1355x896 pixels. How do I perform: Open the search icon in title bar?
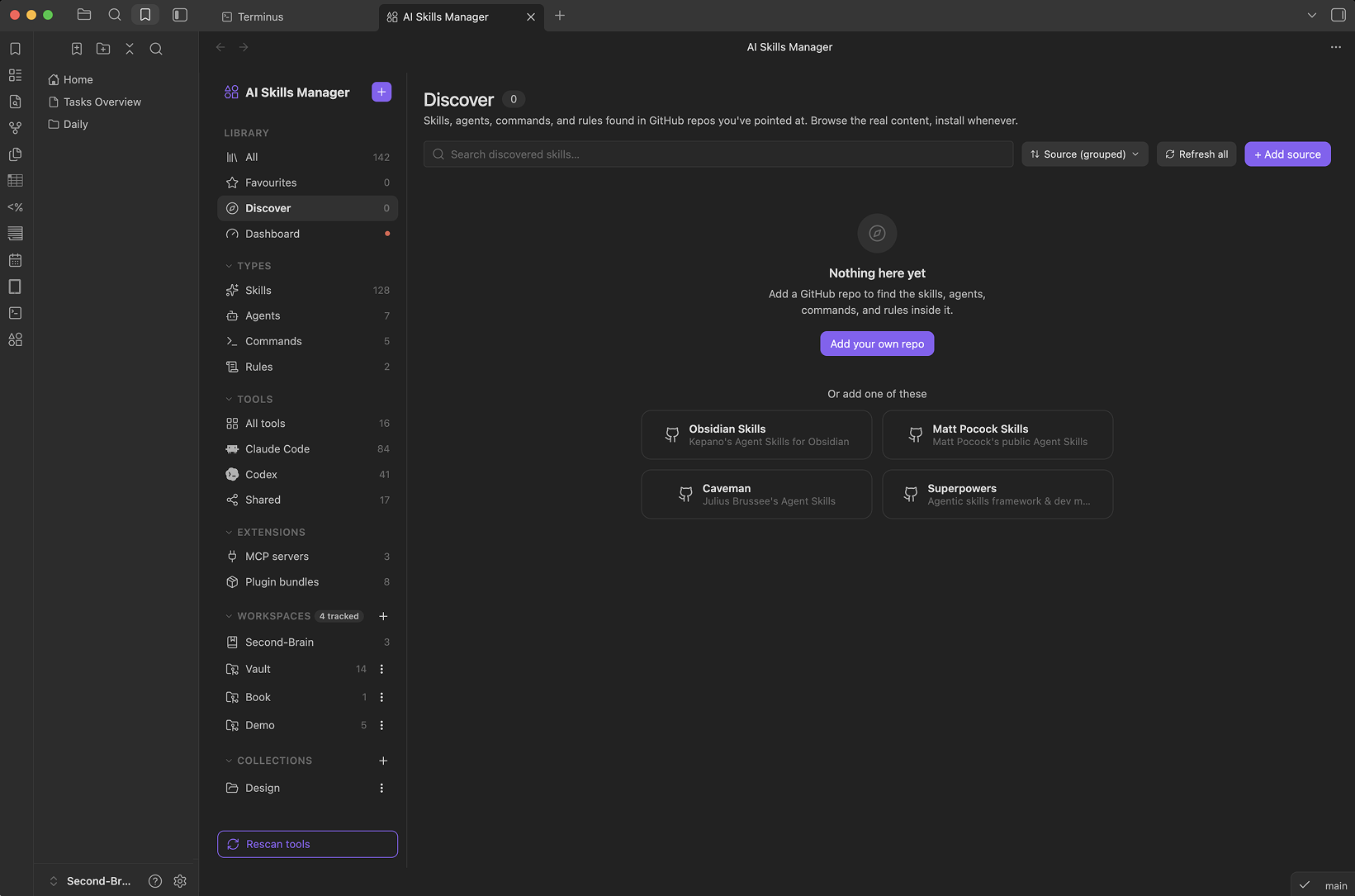115,15
